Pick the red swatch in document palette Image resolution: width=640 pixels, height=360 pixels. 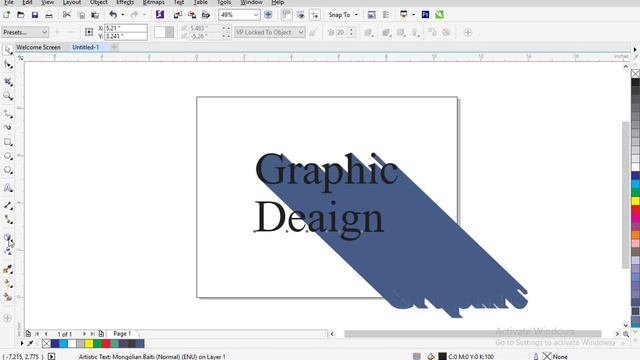[x=106, y=344]
